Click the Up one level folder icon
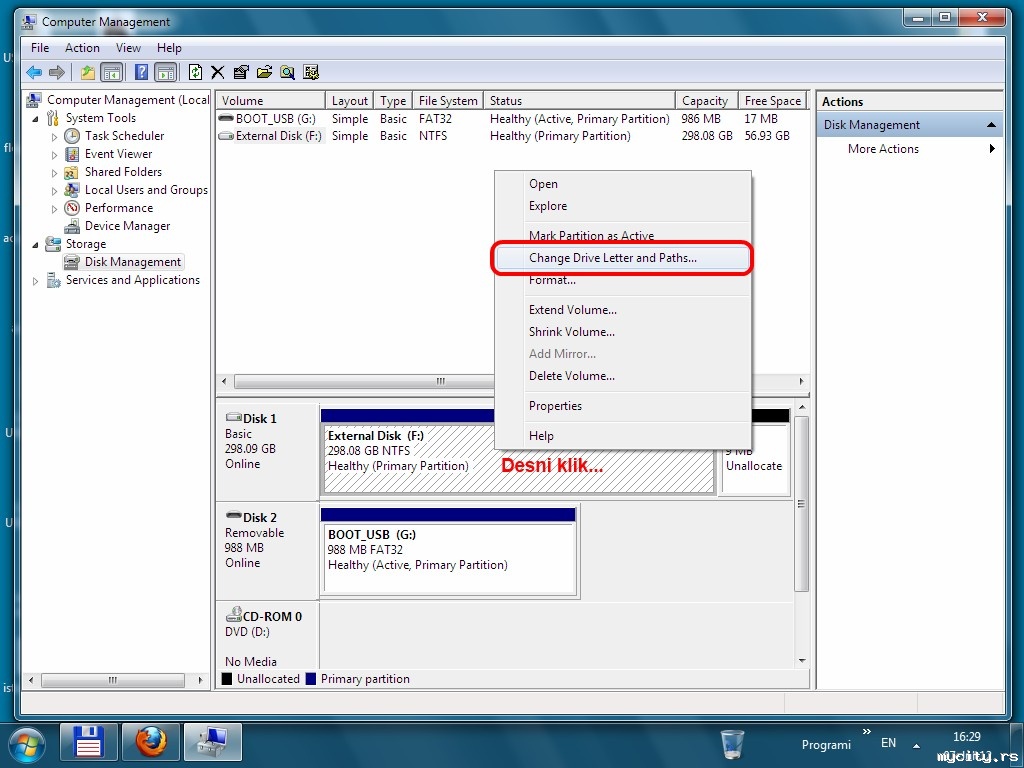This screenshot has height=768, width=1024. (x=88, y=72)
